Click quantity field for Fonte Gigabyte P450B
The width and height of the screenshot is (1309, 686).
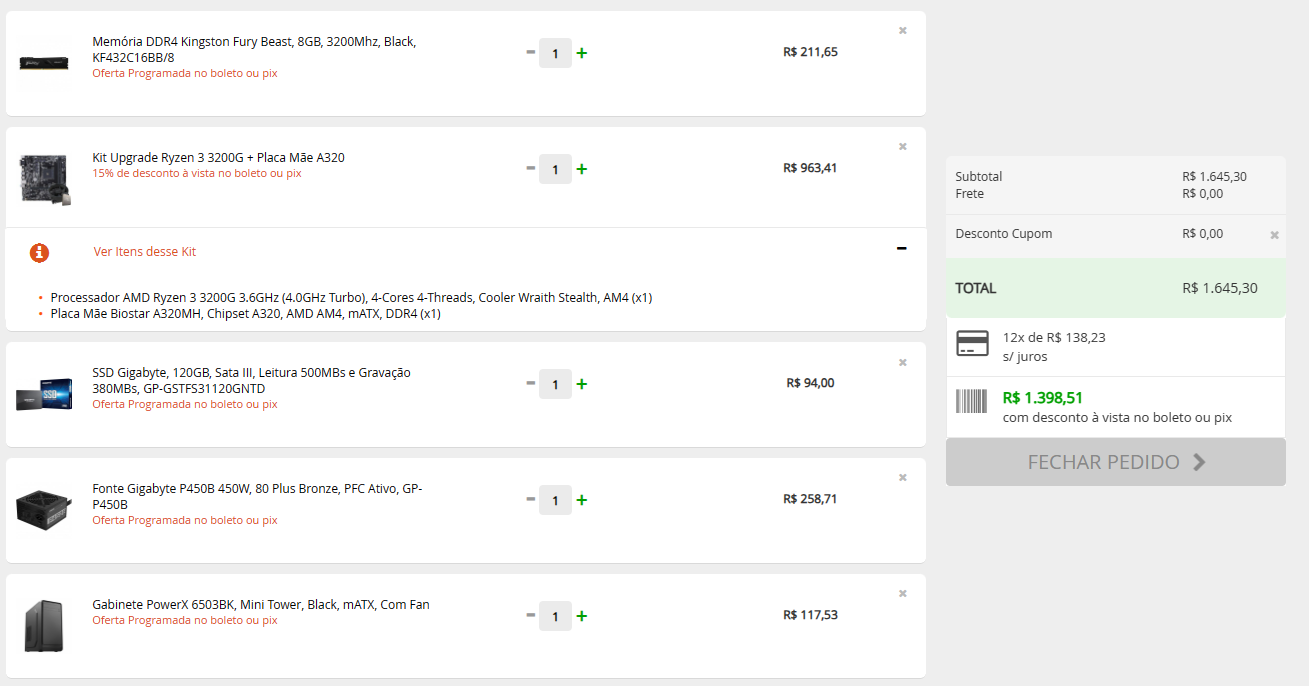click(x=555, y=500)
